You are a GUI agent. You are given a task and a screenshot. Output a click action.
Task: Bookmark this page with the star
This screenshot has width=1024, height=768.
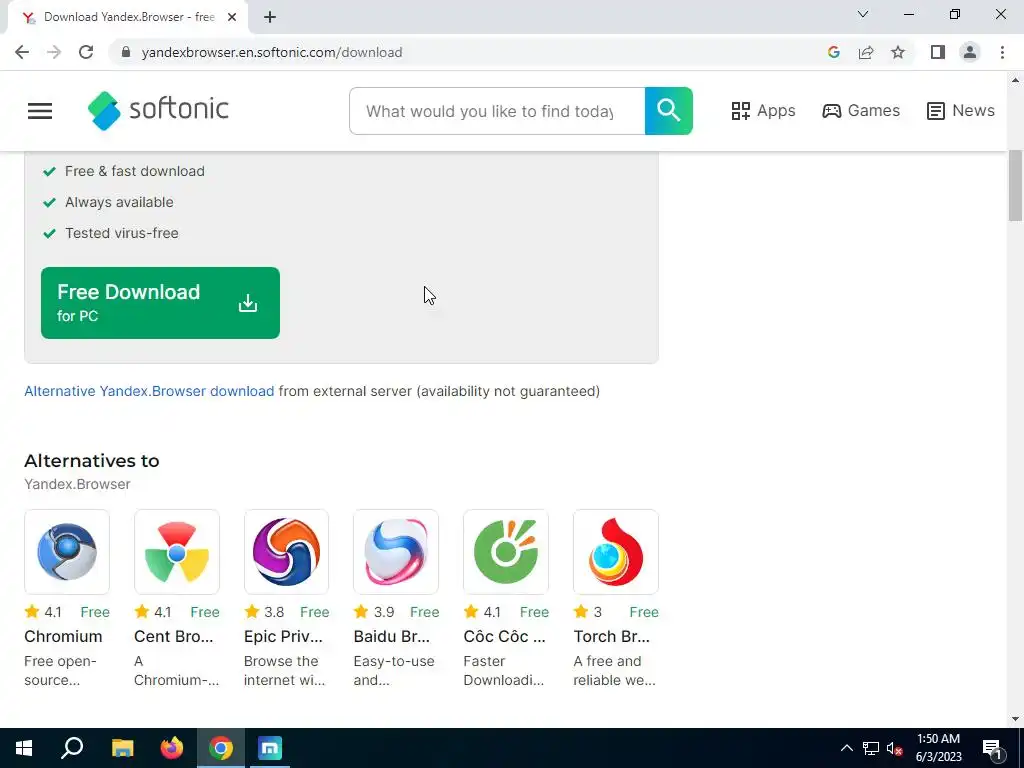click(x=898, y=52)
